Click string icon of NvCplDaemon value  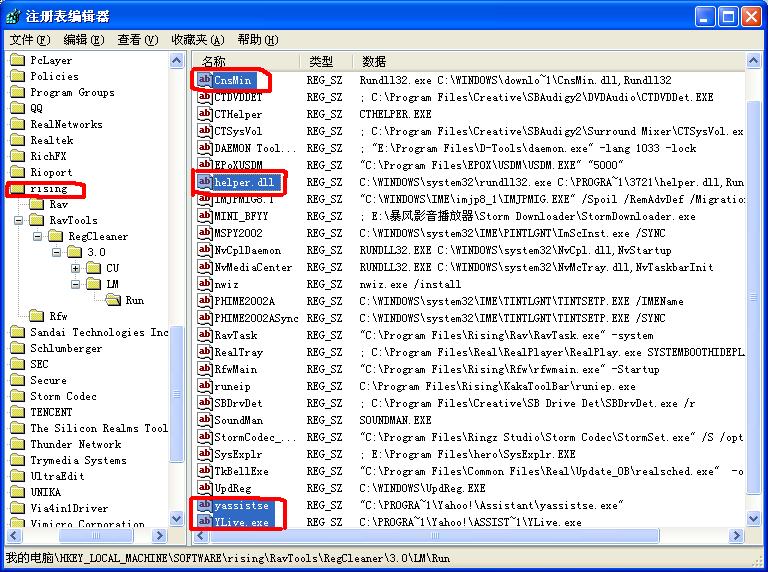click(x=204, y=250)
